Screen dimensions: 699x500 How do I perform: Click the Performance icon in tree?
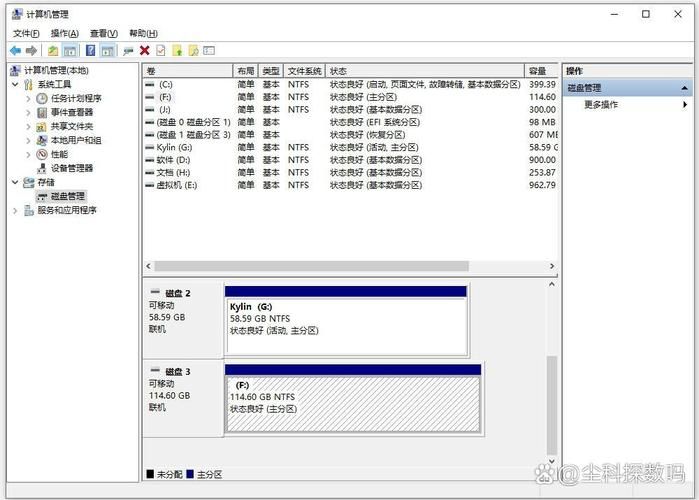coord(42,154)
